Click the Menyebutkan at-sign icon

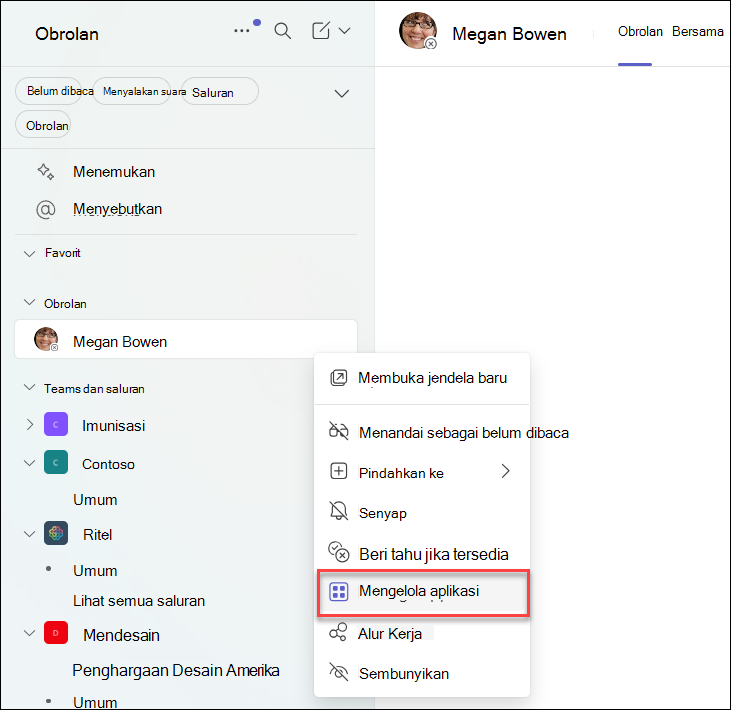tap(46, 209)
